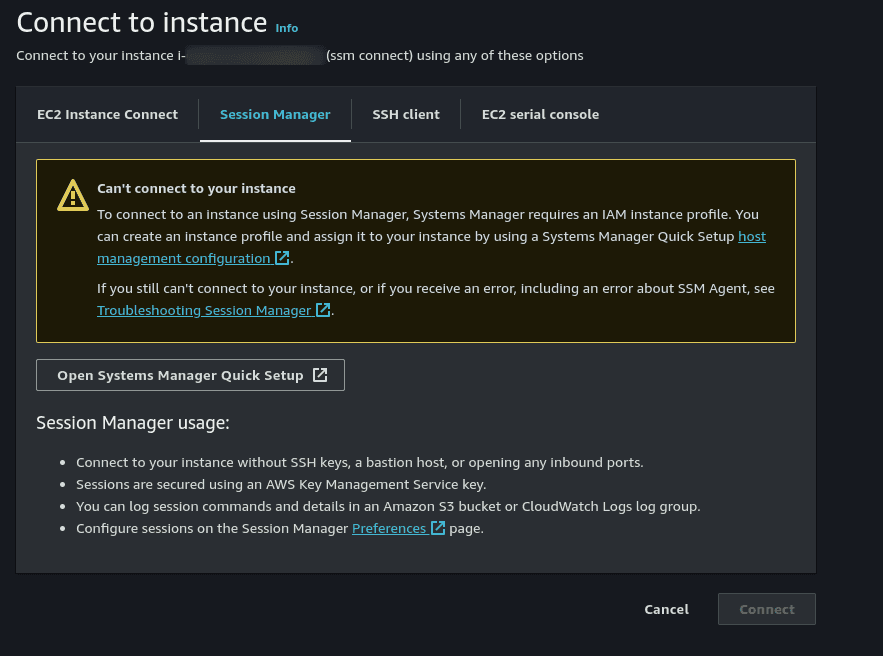The image size is (883, 656).
Task: Select the Session Manager tab
Action: [275, 114]
